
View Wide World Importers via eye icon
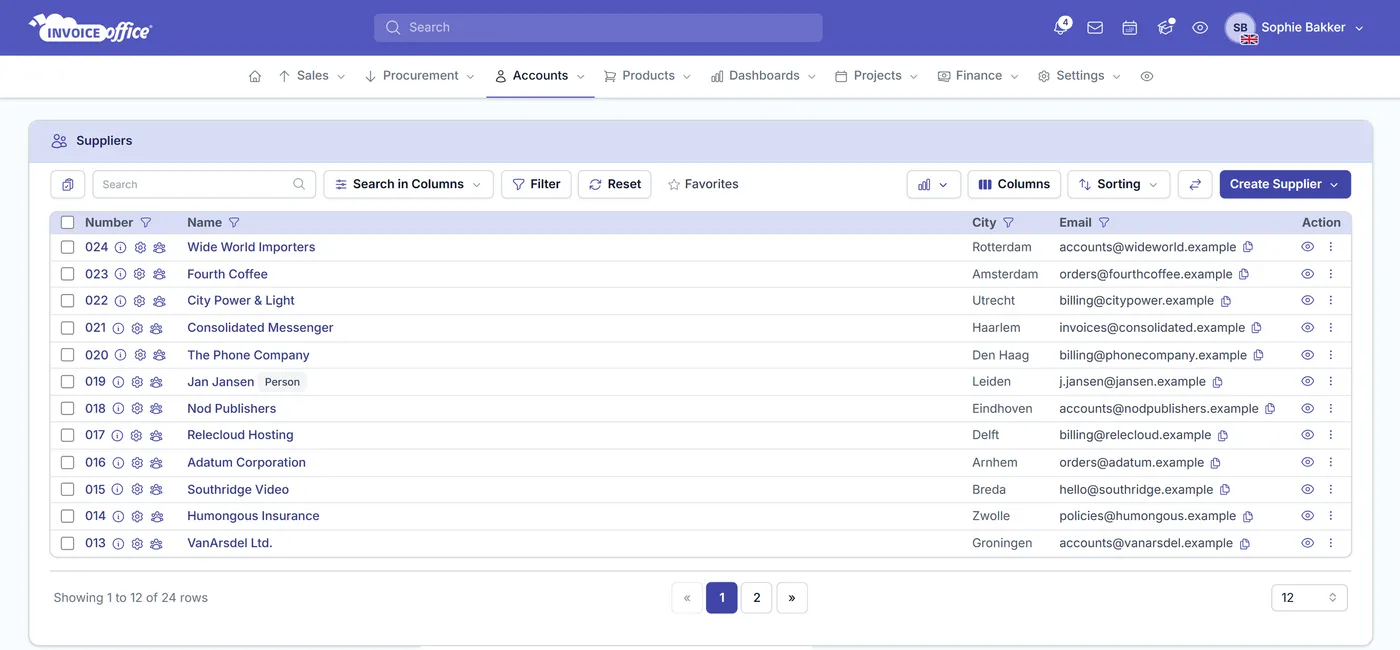(x=1307, y=247)
